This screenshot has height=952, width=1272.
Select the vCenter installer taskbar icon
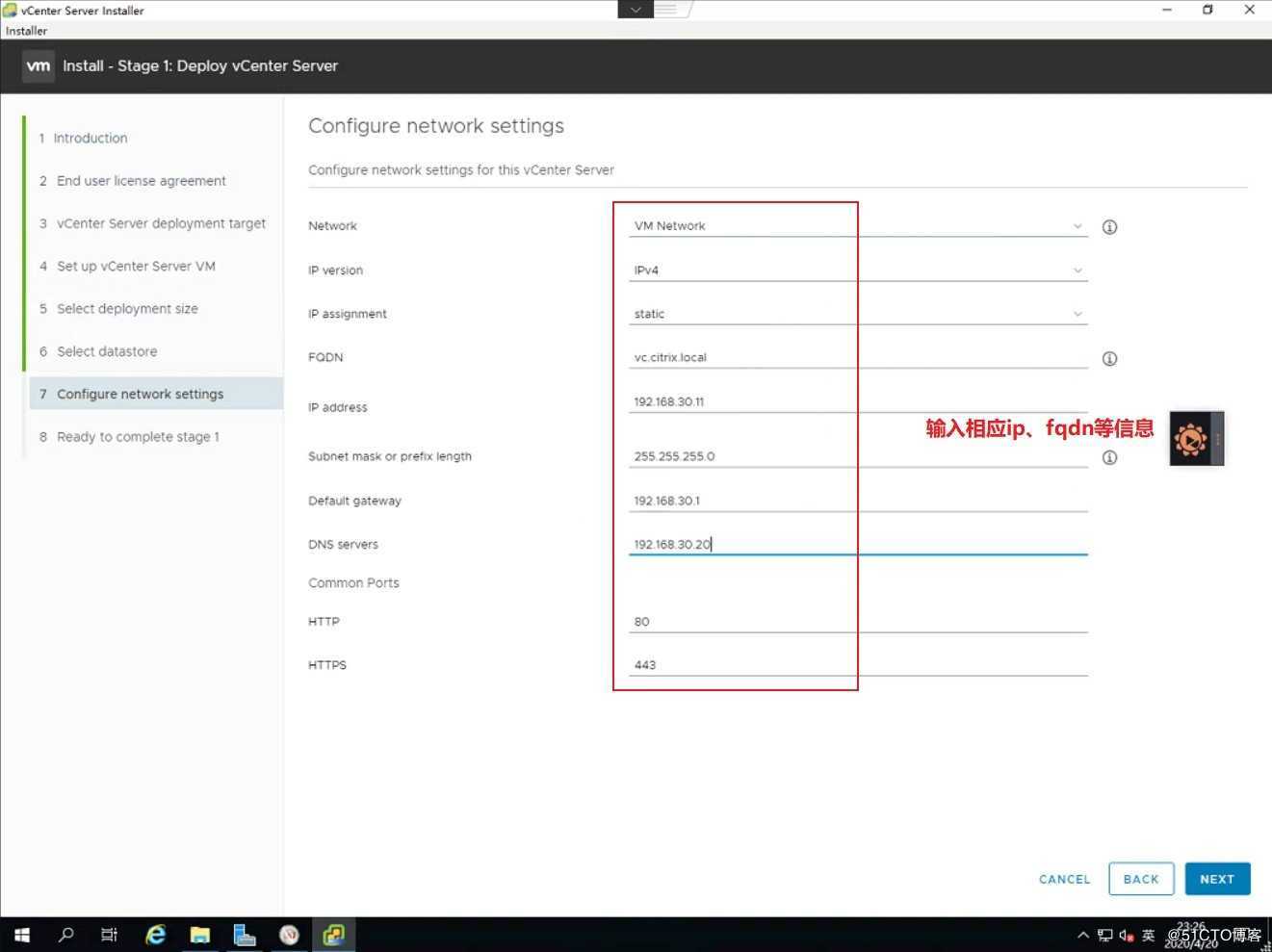coord(333,935)
